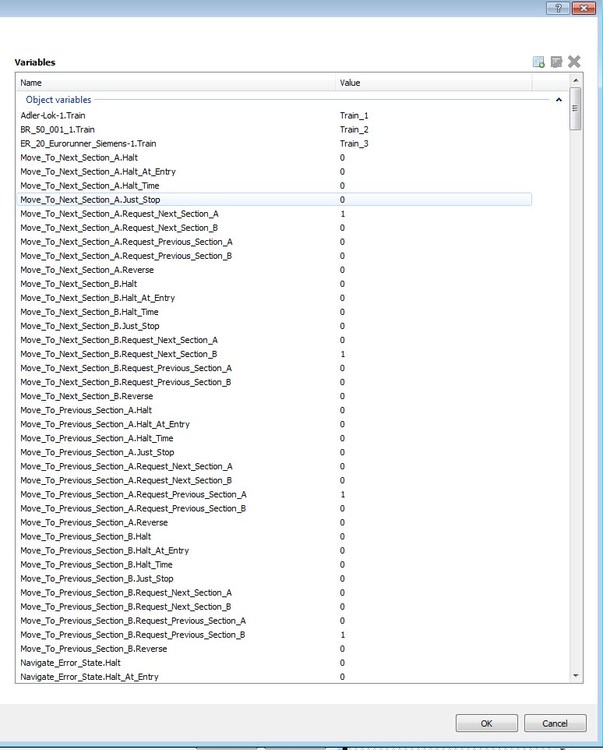
Task: Click the OK button
Action: click(486, 723)
